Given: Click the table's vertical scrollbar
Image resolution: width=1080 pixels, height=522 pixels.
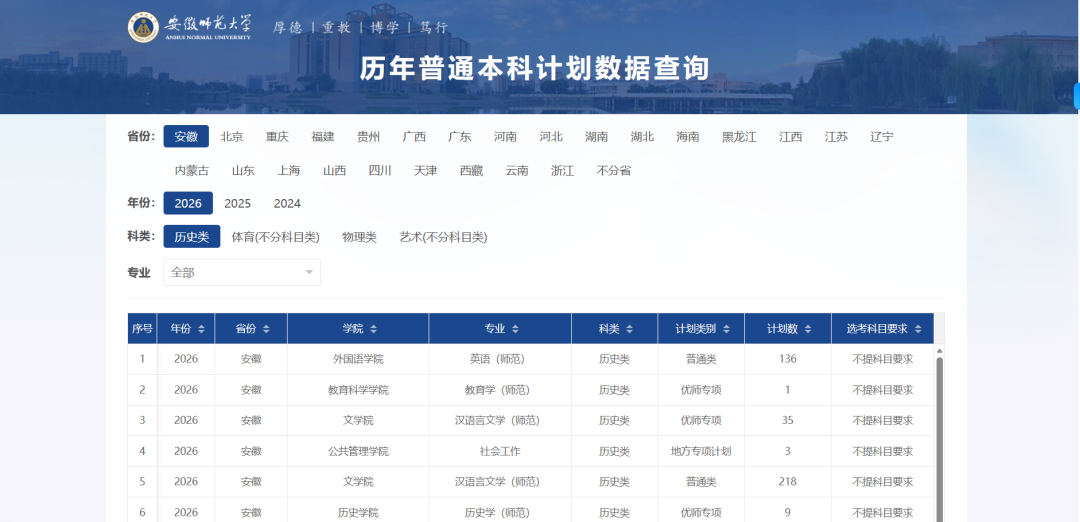Looking at the screenshot, I should (939, 439).
